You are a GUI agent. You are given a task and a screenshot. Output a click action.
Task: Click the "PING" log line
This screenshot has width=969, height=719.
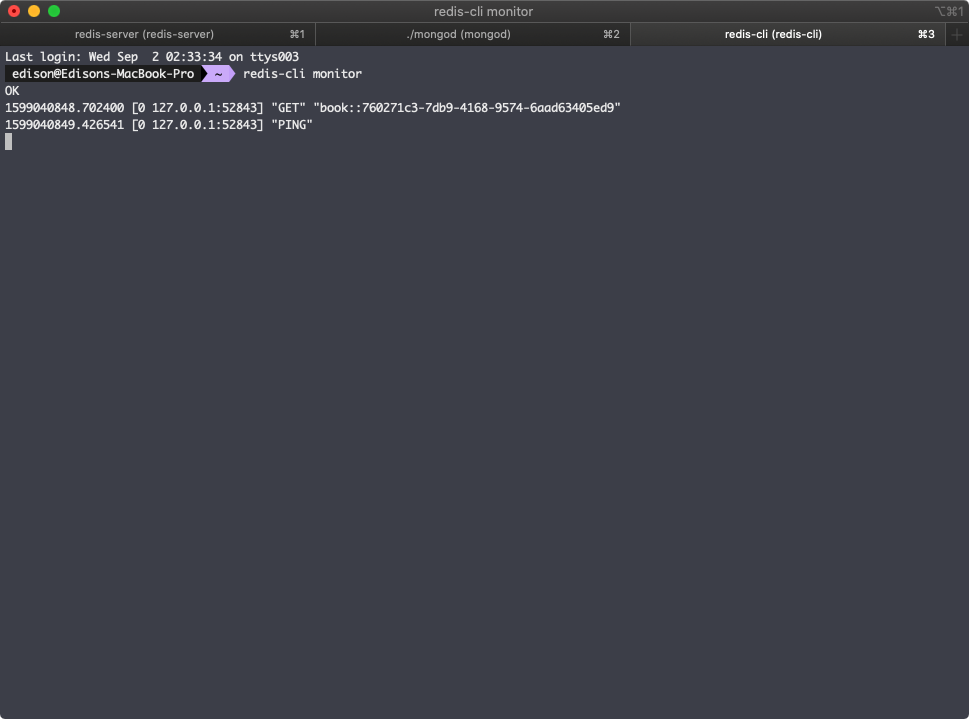click(159, 125)
